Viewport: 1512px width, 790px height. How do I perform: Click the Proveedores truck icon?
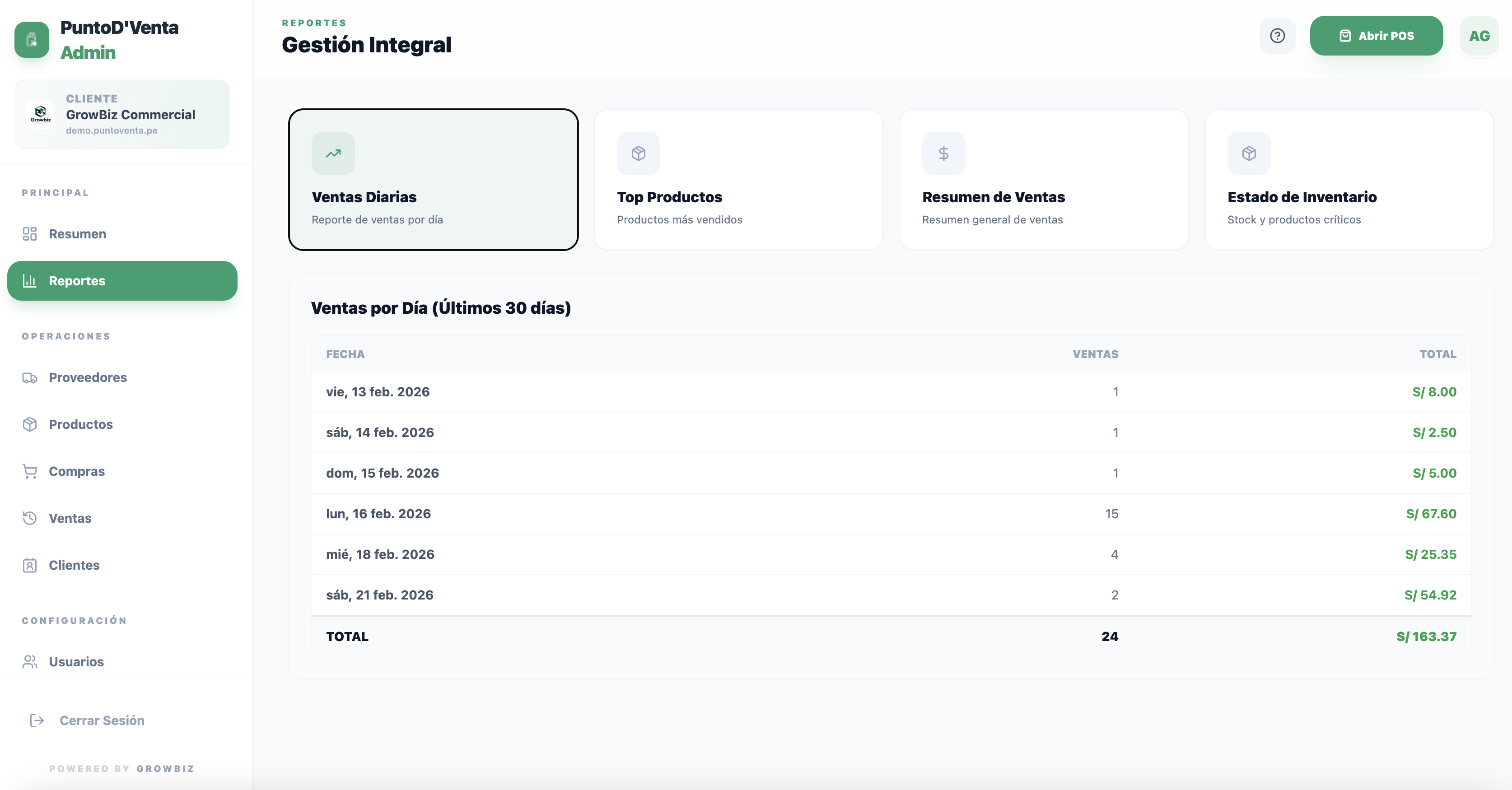(x=30, y=377)
